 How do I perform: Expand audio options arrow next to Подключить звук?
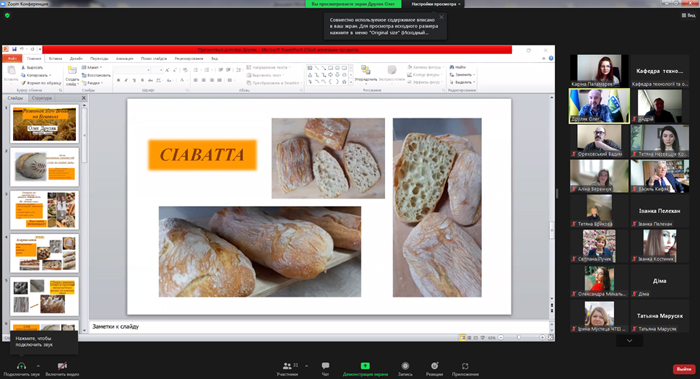pos(38,366)
